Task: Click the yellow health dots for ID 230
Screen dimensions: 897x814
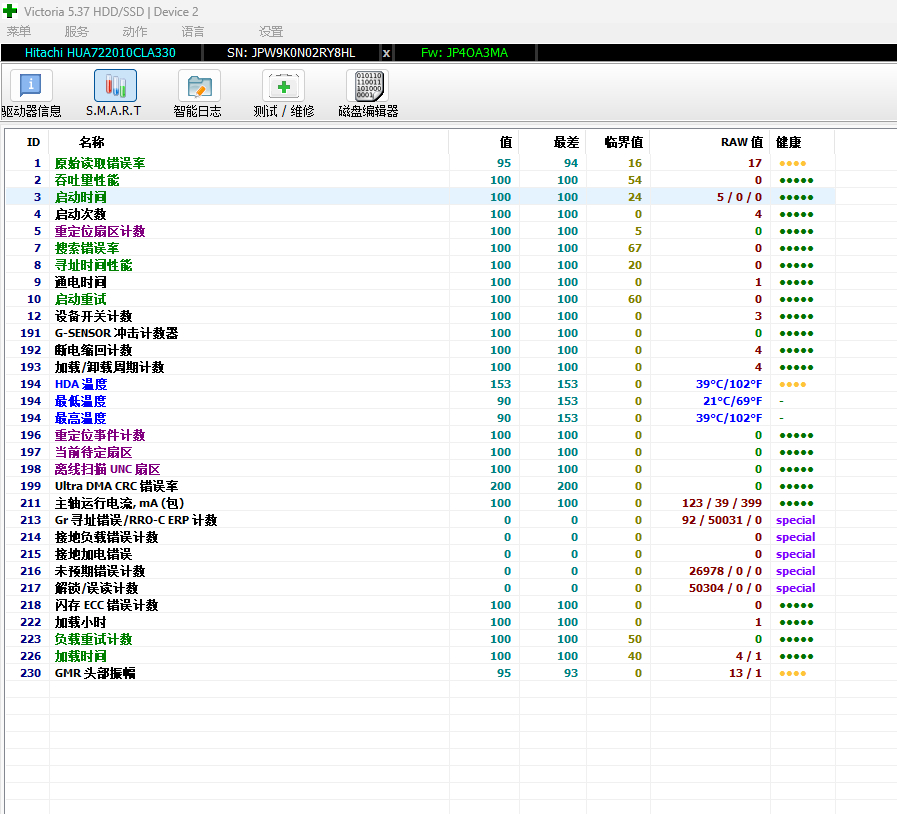Action: click(x=792, y=673)
